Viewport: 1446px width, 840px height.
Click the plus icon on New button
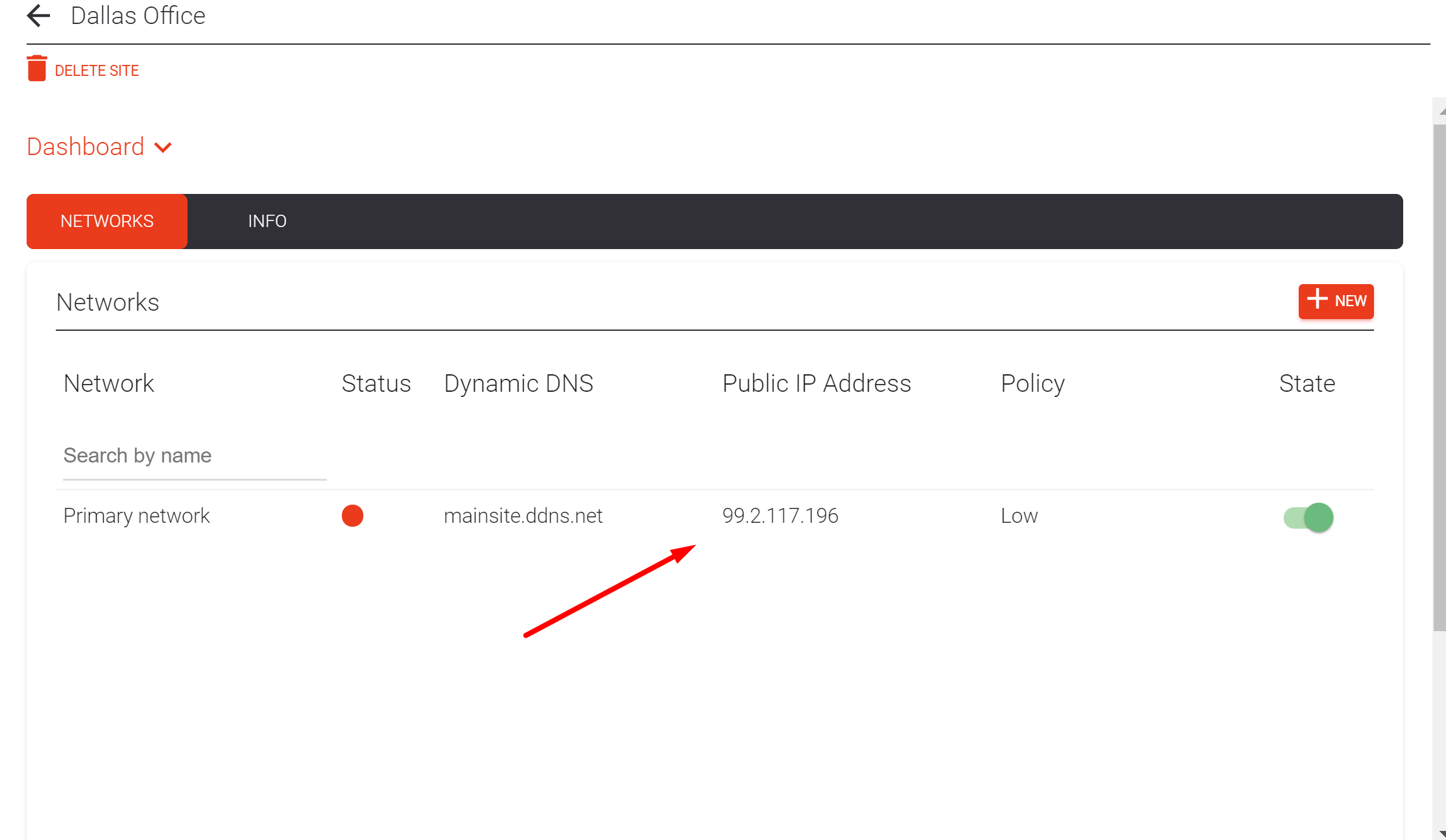point(1317,300)
